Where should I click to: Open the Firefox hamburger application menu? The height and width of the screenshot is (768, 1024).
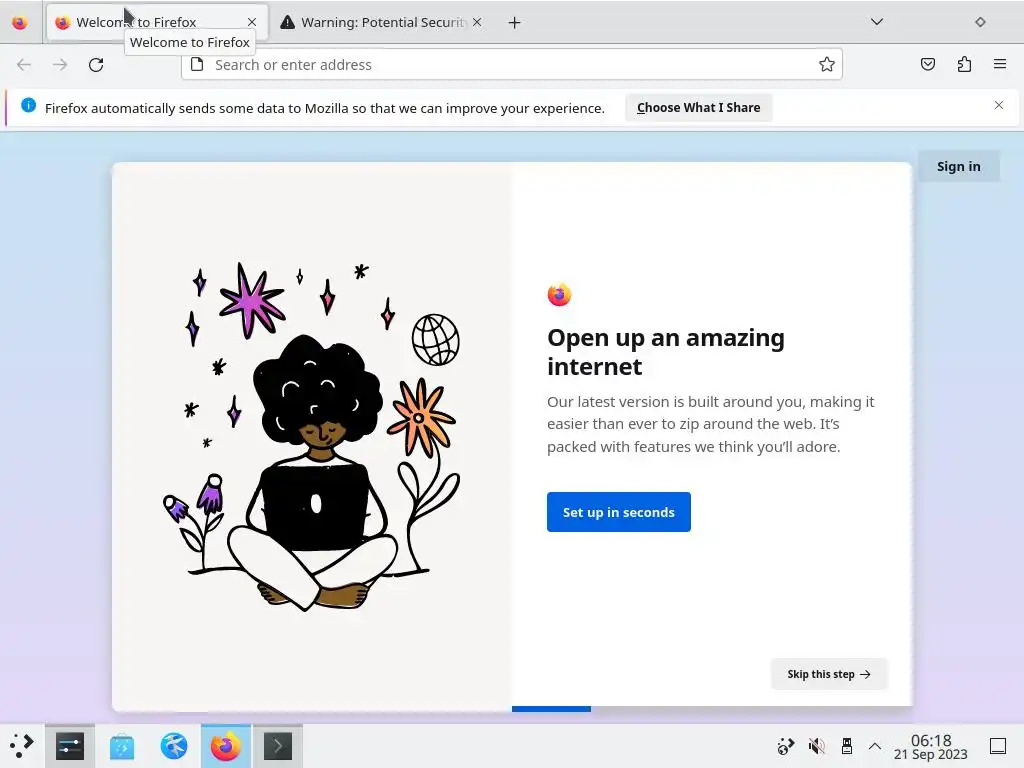[1000, 64]
